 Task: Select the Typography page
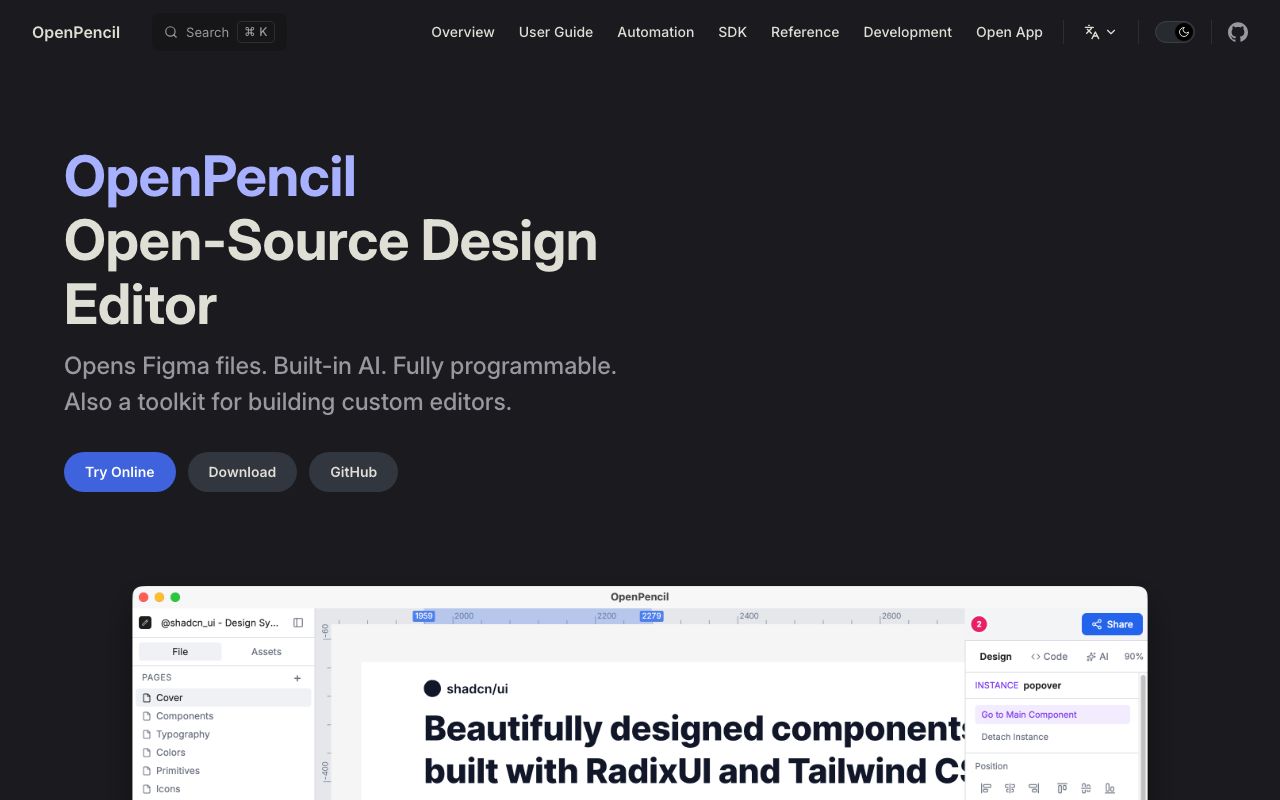223,734
